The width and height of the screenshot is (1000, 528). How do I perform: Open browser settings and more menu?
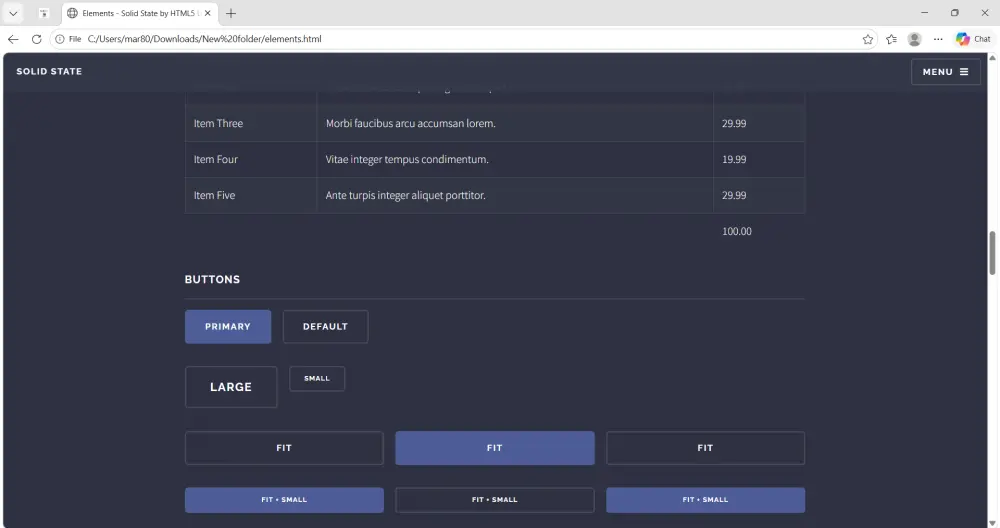click(938, 39)
